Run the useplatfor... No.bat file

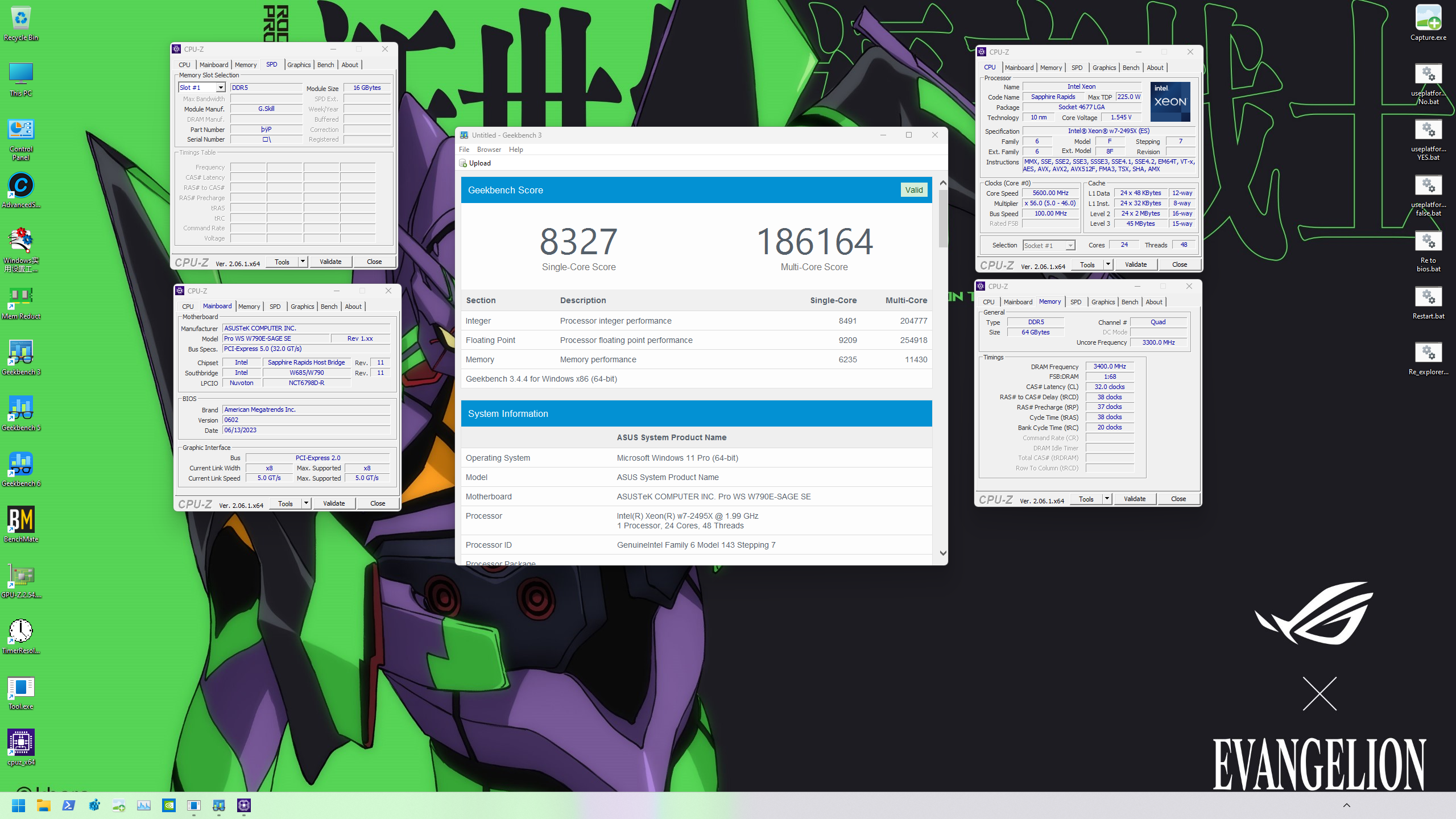pyautogui.click(x=1428, y=84)
